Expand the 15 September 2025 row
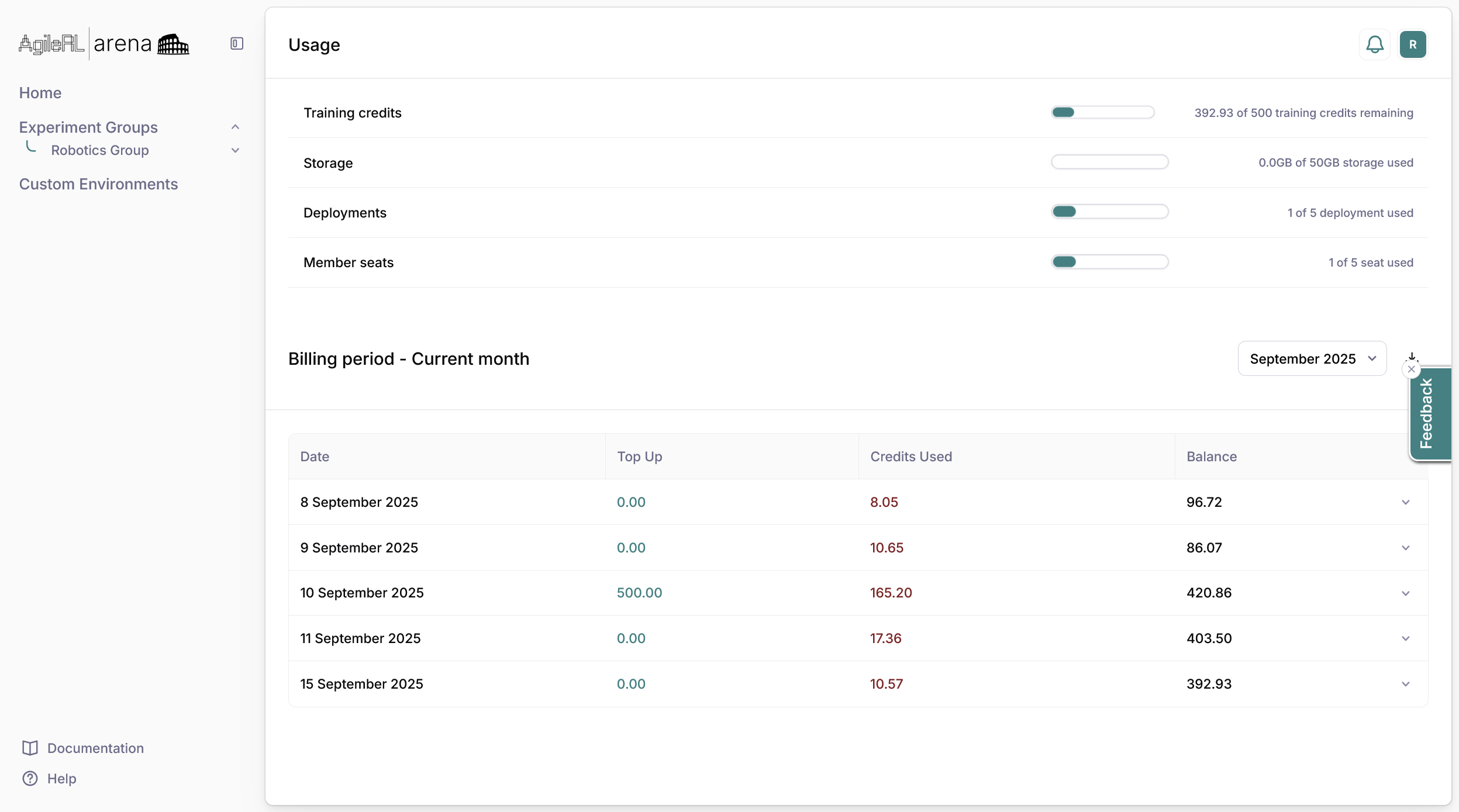 tap(1405, 683)
